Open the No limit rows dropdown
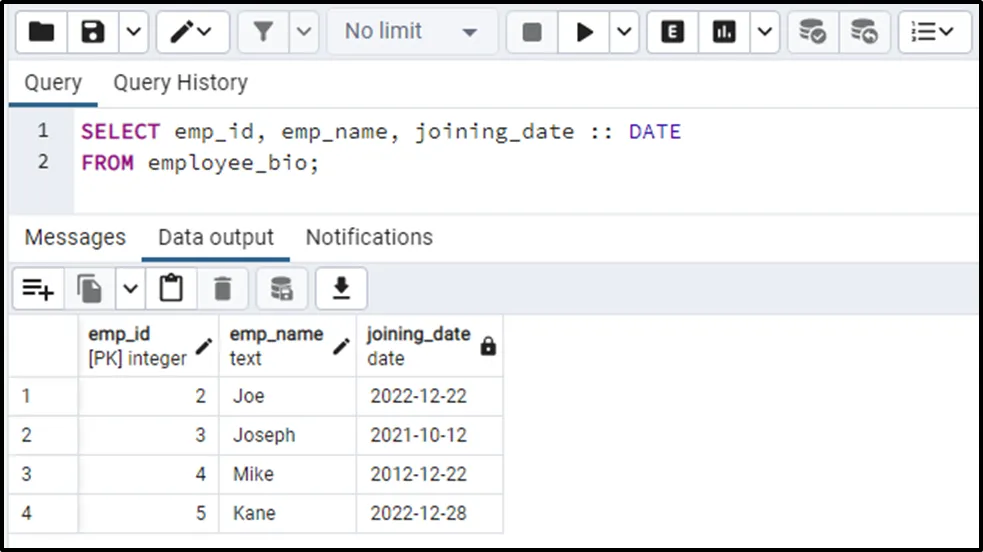This screenshot has height=552, width=983. coord(410,32)
